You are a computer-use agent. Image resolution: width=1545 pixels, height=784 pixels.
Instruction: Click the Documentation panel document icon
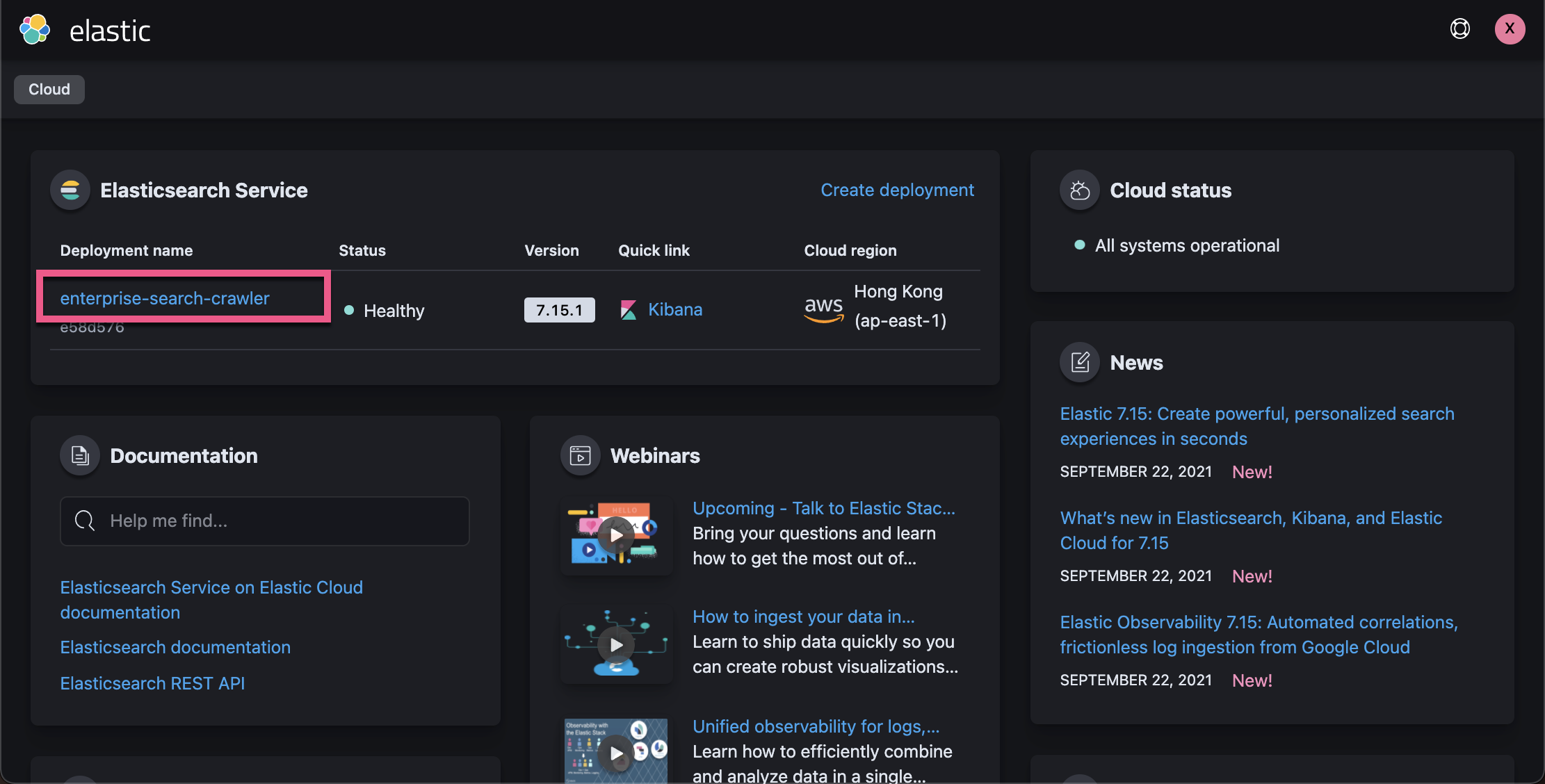click(x=79, y=455)
